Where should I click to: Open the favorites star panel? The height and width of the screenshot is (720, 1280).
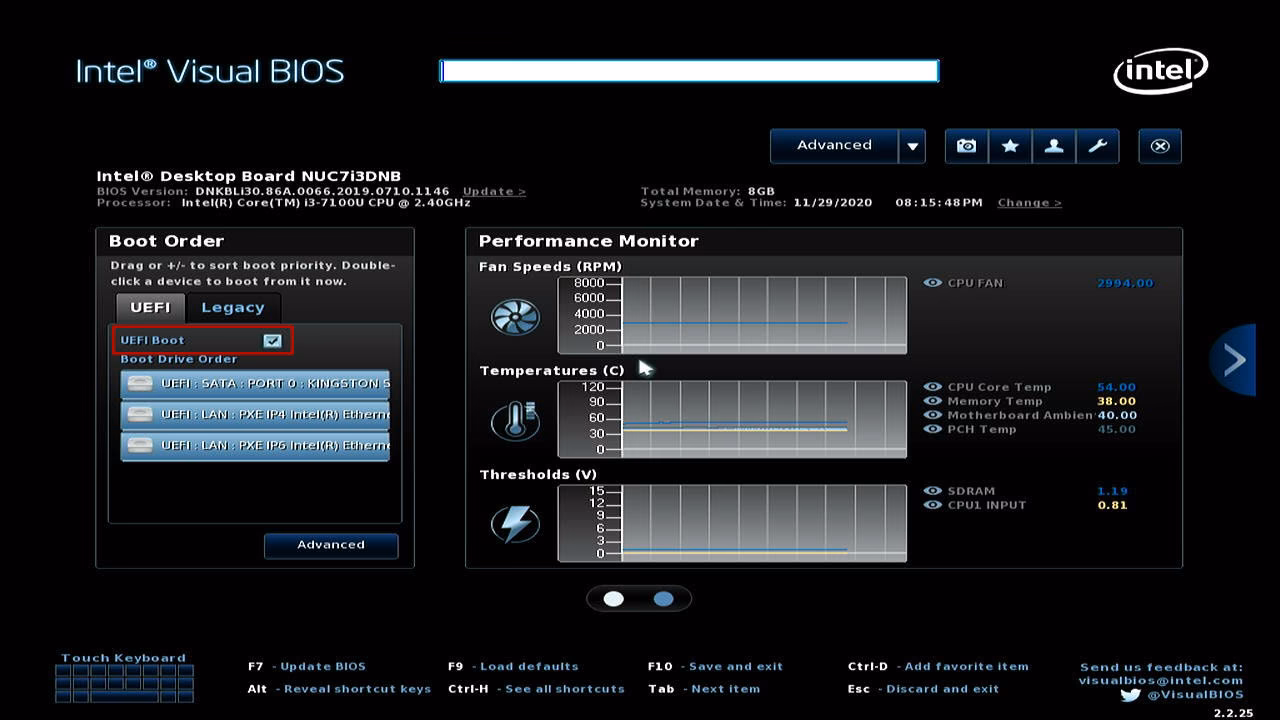(1010, 145)
